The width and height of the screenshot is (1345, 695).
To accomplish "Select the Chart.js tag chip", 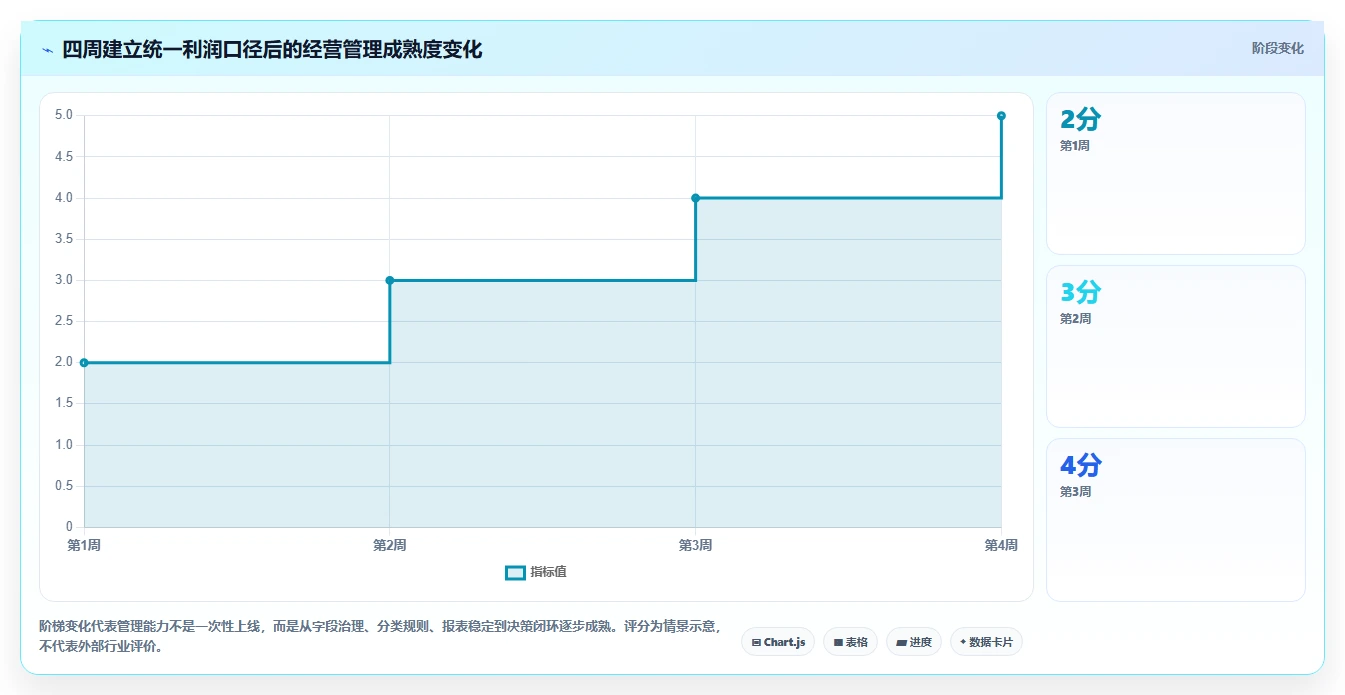I will pyautogui.click(x=778, y=642).
